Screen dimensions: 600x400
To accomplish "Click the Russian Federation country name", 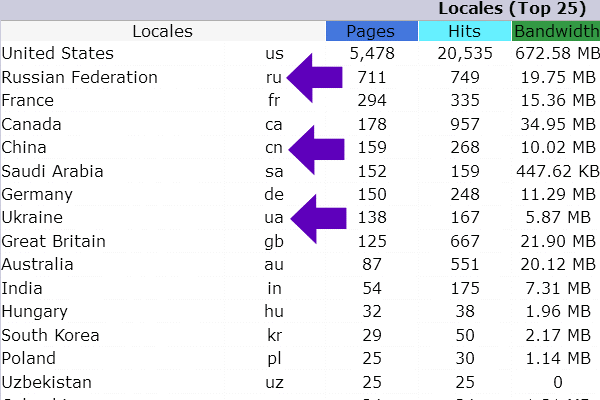I will pos(80,77).
